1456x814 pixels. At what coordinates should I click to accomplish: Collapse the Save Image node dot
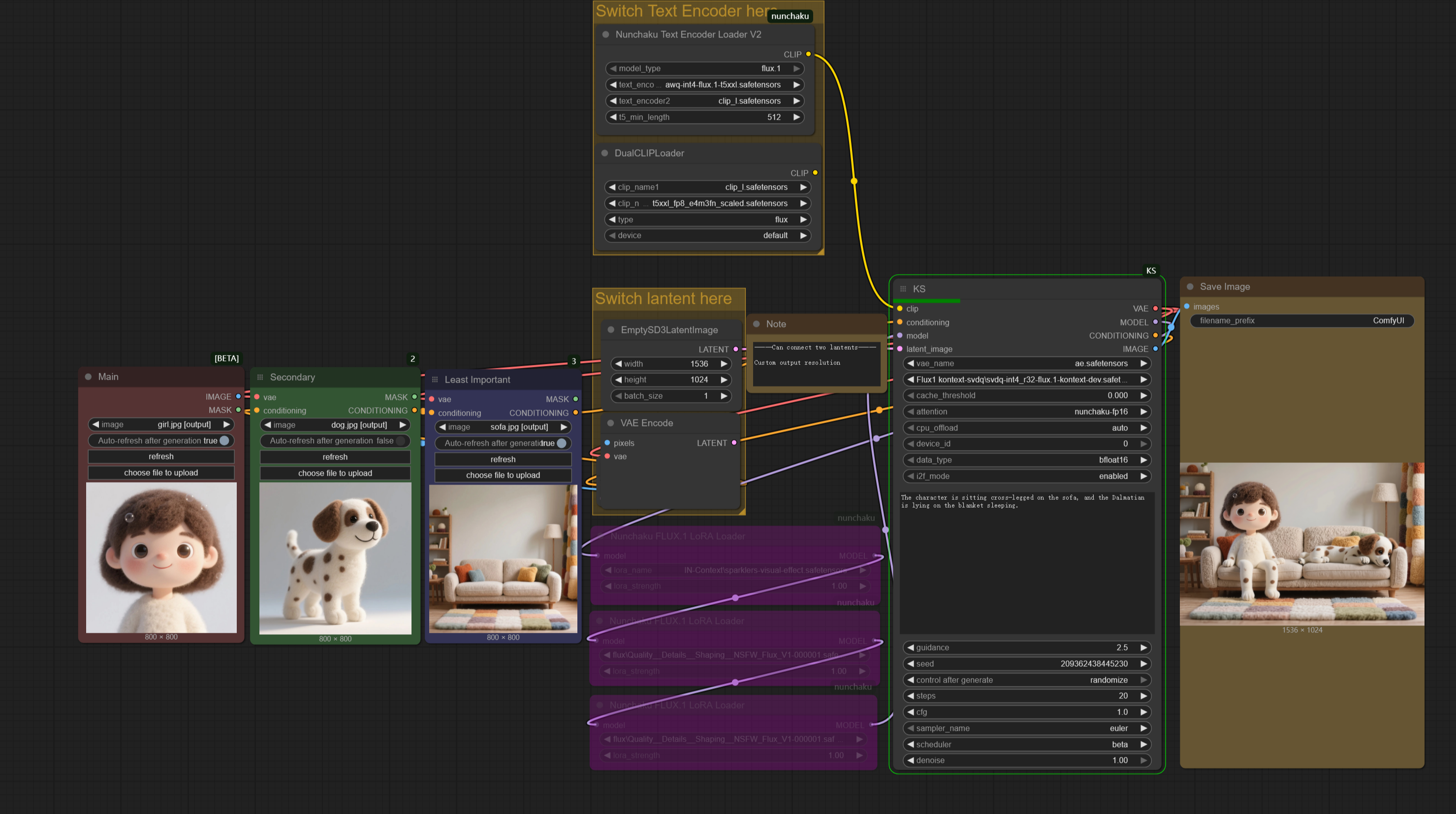[x=1190, y=287]
